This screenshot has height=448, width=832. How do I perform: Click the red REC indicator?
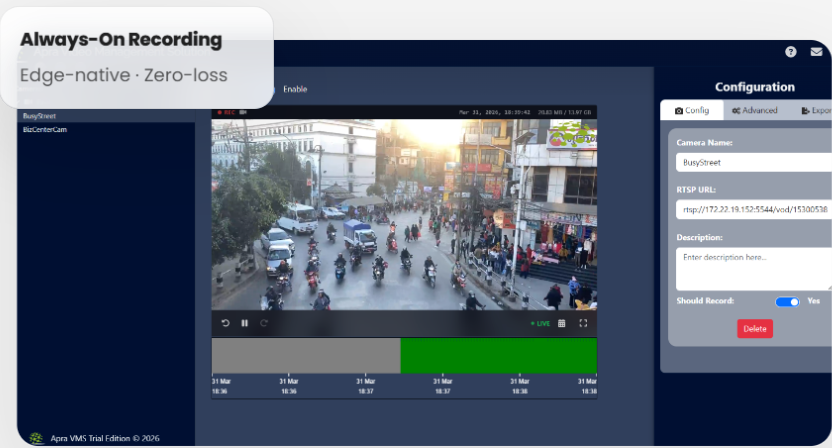tap(227, 112)
